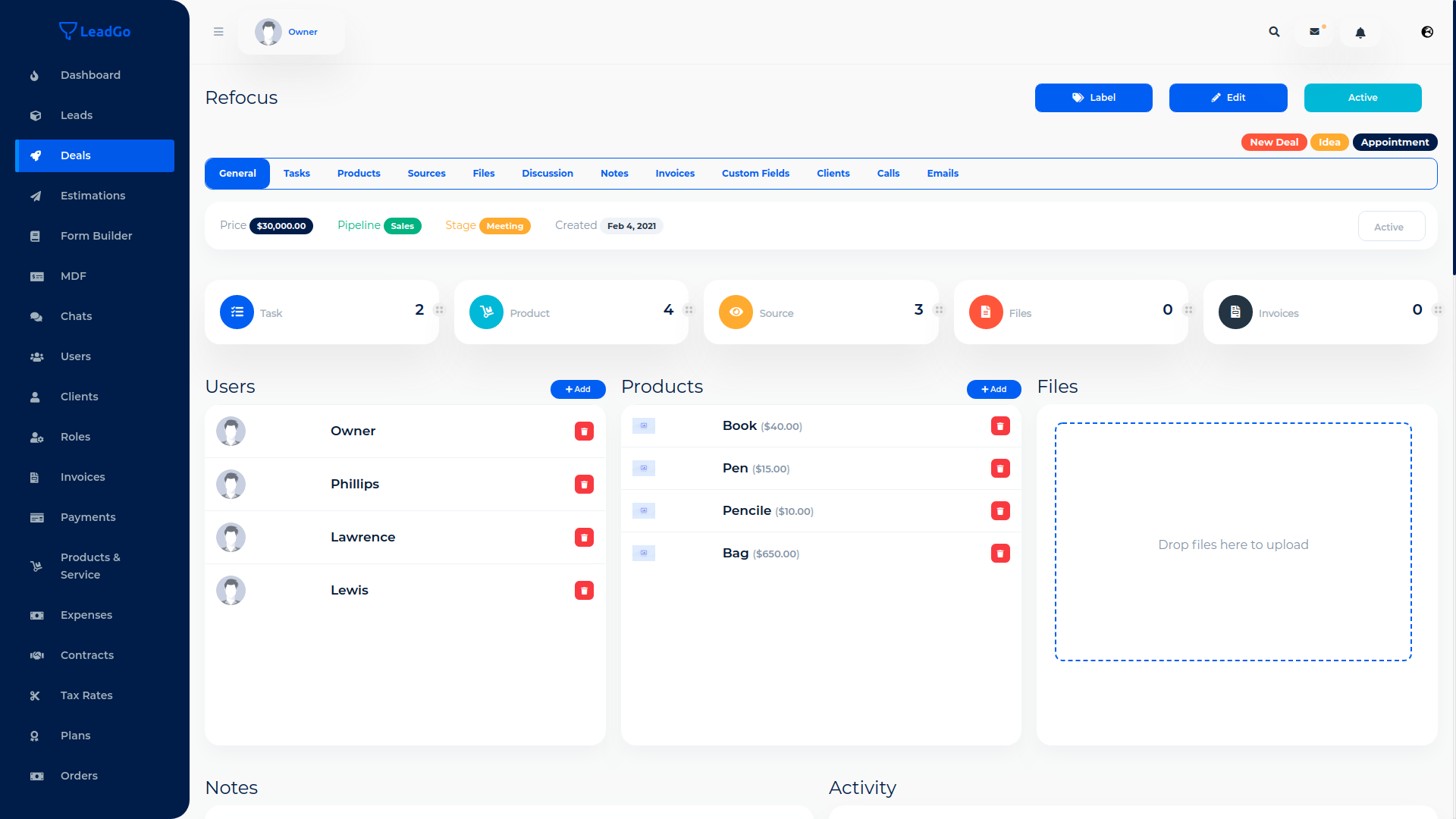Open Chats in the sidebar
Image resolution: width=1456 pixels, height=819 pixels.
click(95, 316)
